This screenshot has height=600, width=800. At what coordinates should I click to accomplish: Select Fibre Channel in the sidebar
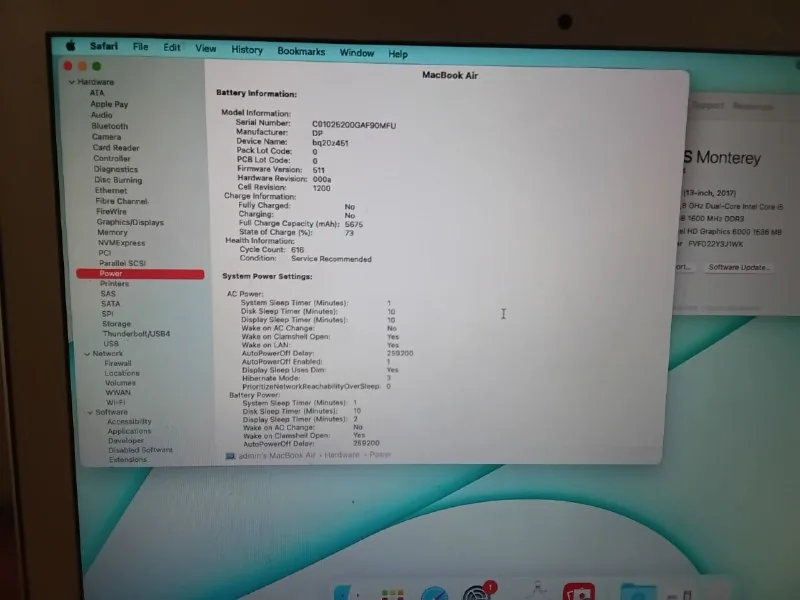point(121,201)
